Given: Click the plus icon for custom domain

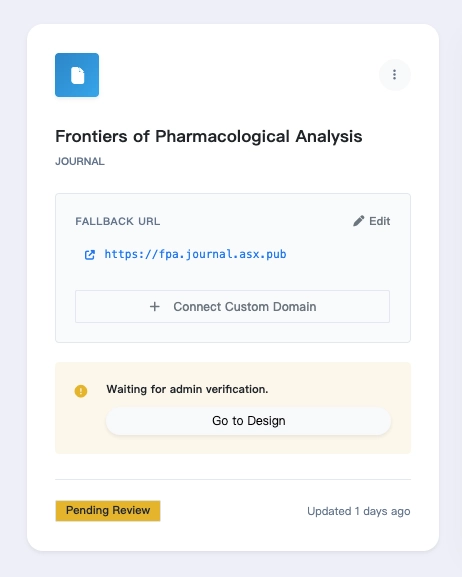Looking at the screenshot, I should [x=155, y=307].
